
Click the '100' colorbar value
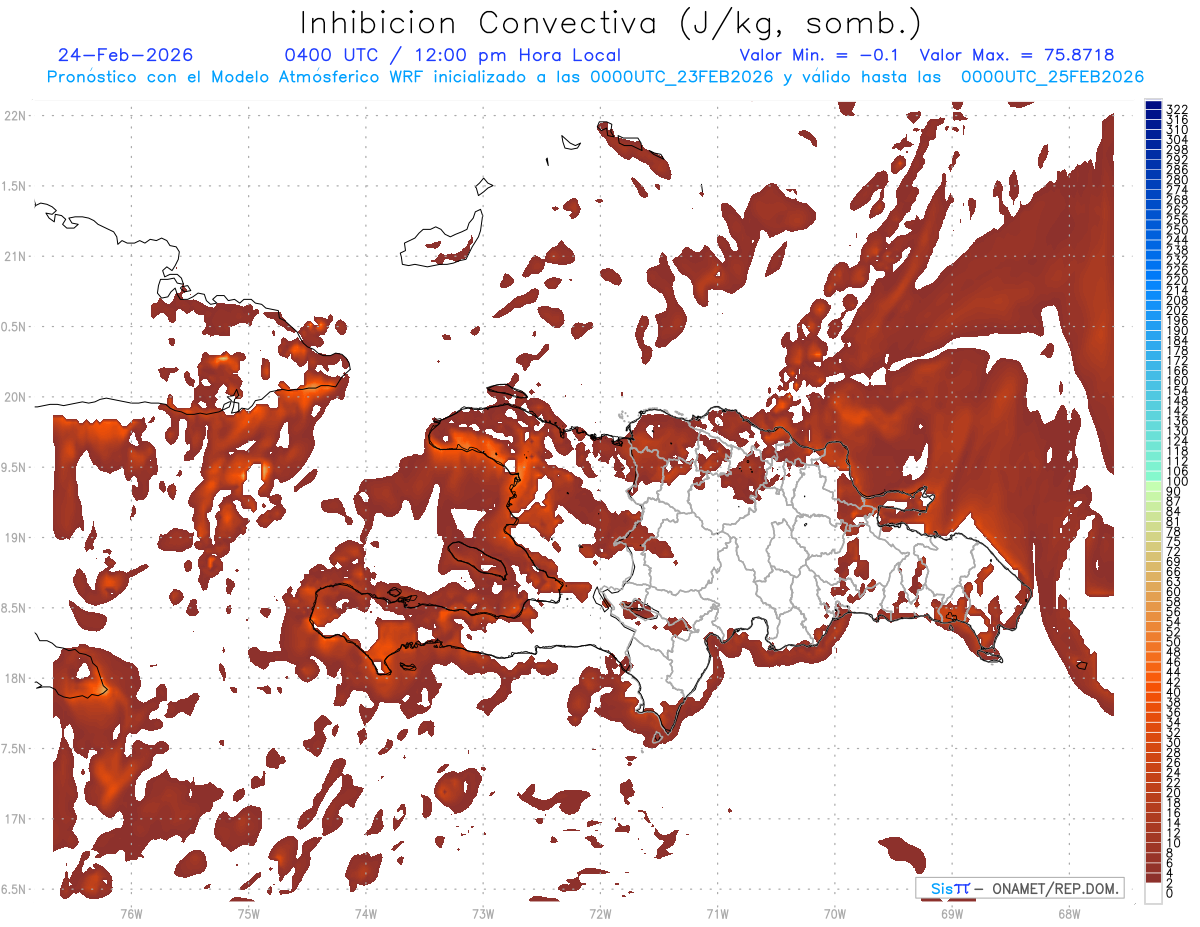point(1176,482)
